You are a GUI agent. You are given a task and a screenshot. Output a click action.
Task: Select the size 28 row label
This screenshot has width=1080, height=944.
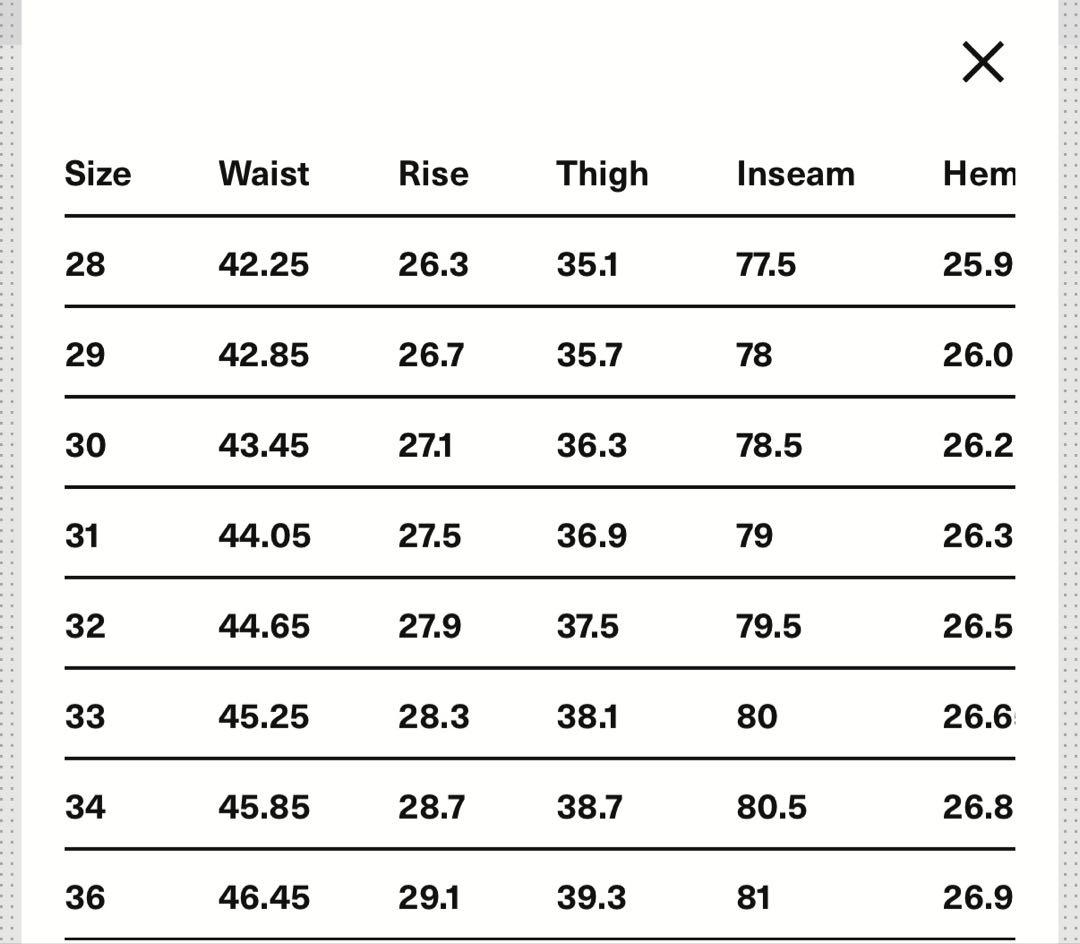tap(85, 265)
